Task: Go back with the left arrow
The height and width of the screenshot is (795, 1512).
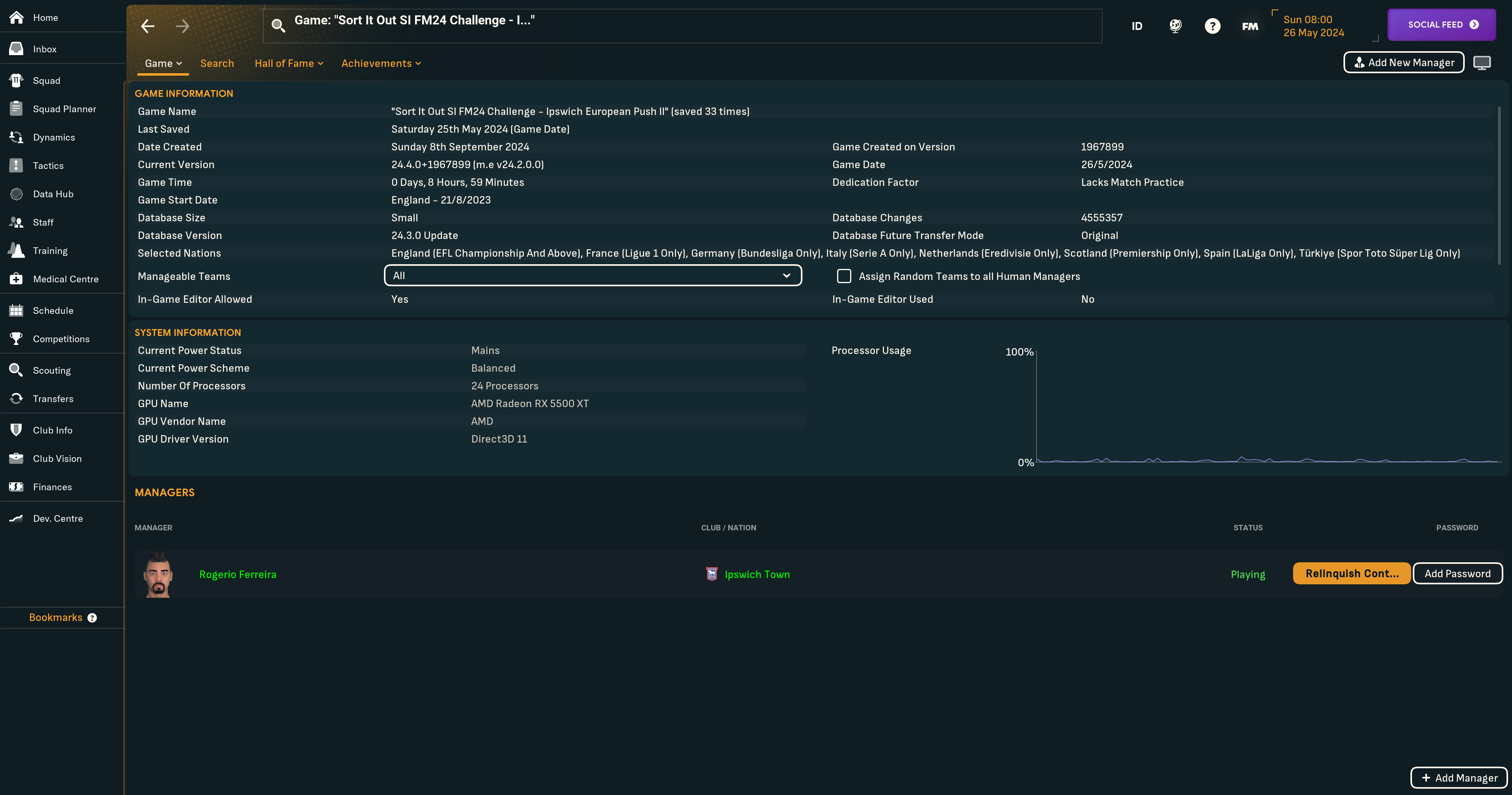Action: click(148, 26)
